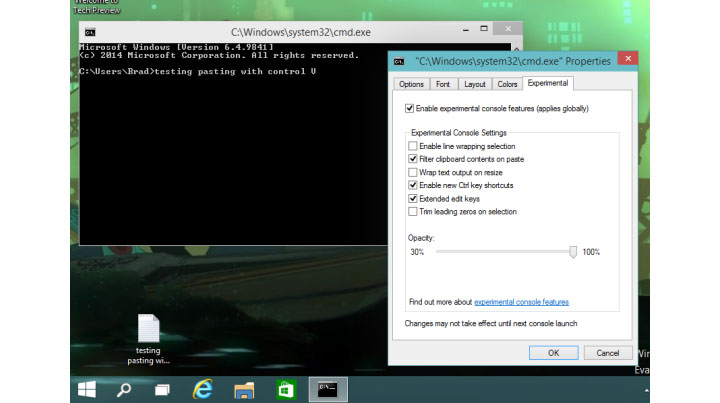
Task: Switch to the Colors tab
Action: coord(507,84)
